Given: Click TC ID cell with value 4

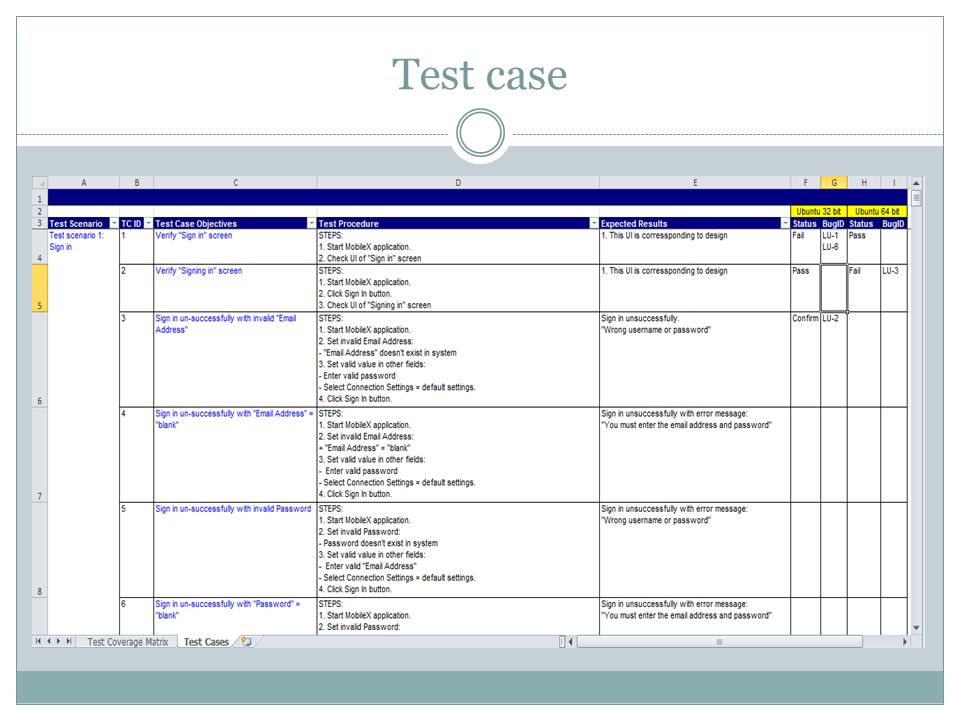Looking at the screenshot, I should [137, 455].
